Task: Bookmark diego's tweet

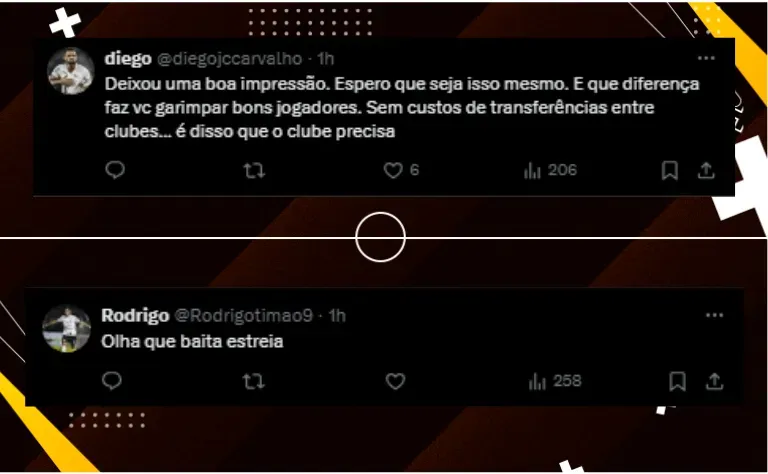Action: (670, 170)
